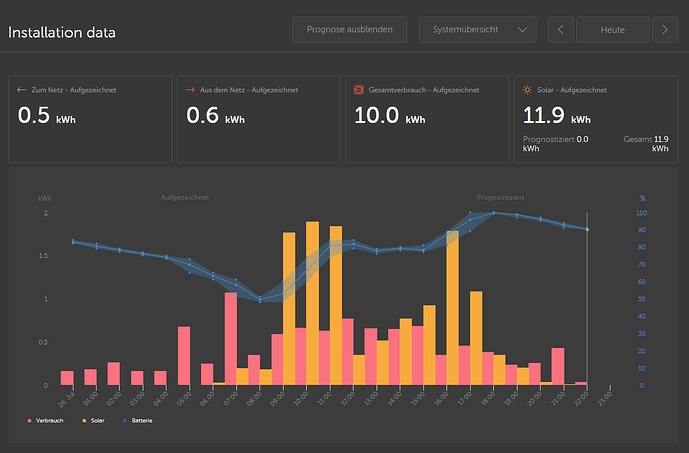Screen dimensions: 689x453
Task: Click green arrow icon of Zum Netz card
Action: pos(21,90)
